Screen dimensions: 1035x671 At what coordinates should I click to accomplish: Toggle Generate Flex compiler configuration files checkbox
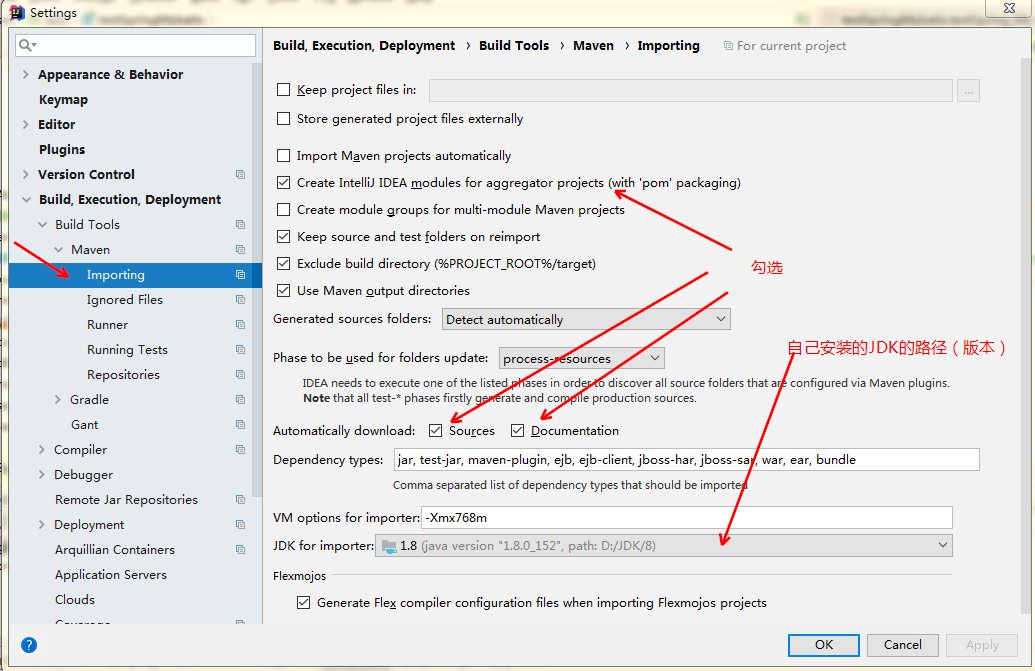click(x=304, y=602)
